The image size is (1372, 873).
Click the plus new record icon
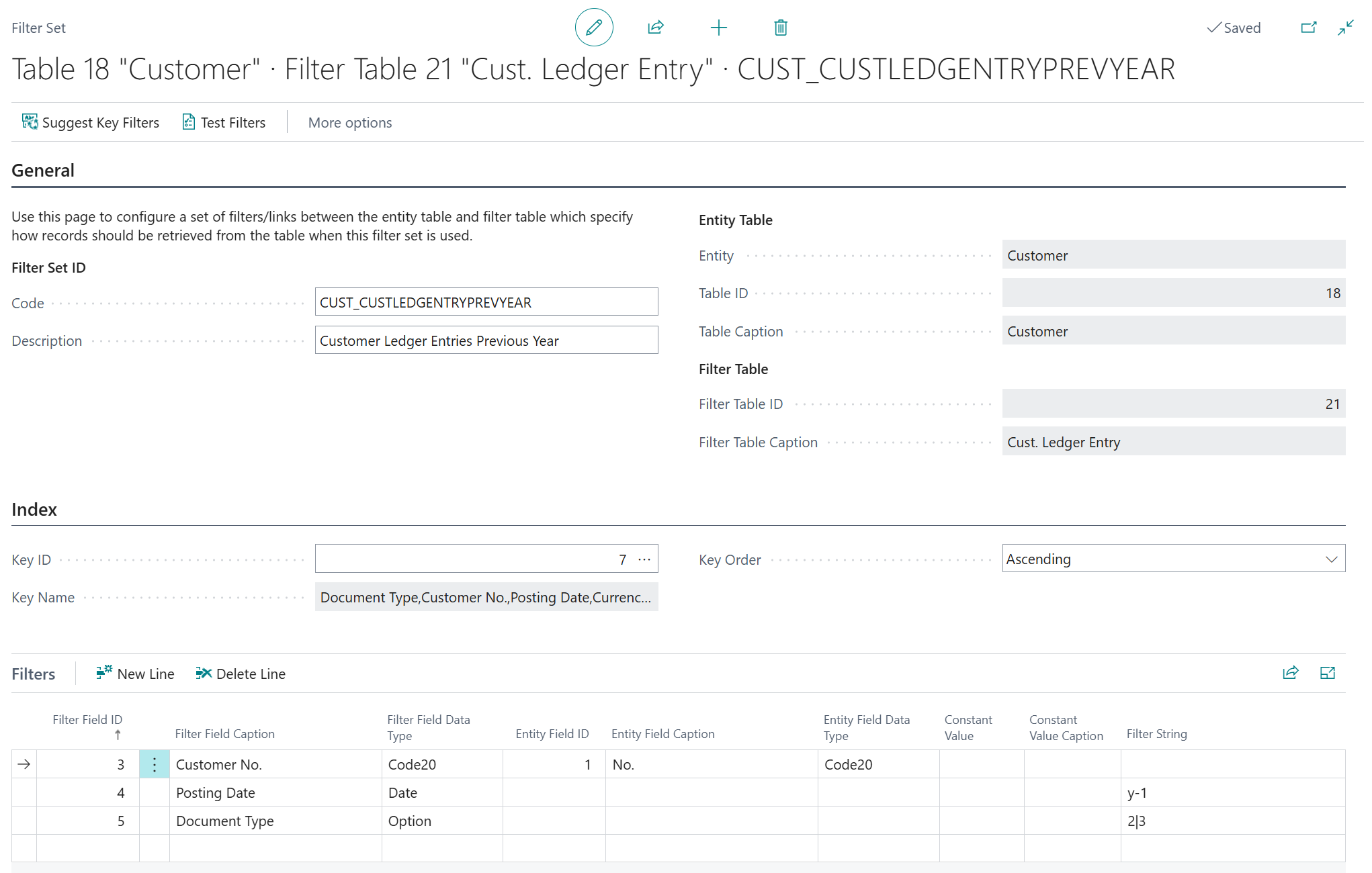[x=718, y=28]
